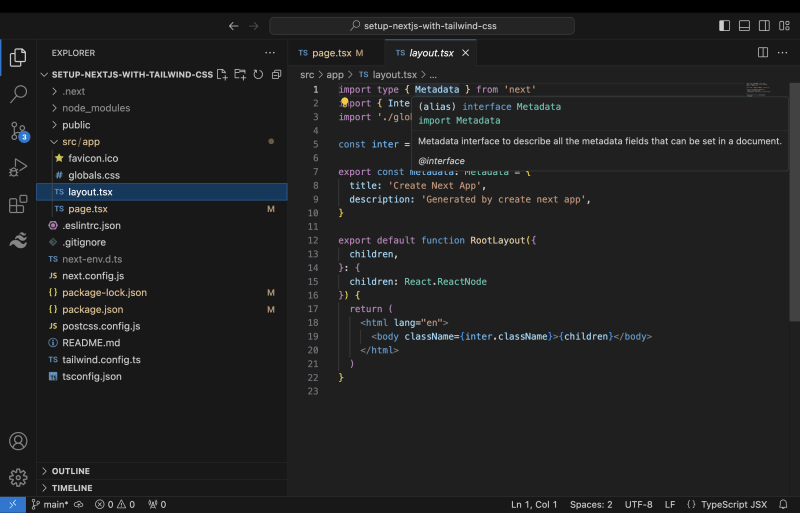This screenshot has width=800, height=513.
Task: Open favicon.ico in the file tree
Action: pos(162,158)
